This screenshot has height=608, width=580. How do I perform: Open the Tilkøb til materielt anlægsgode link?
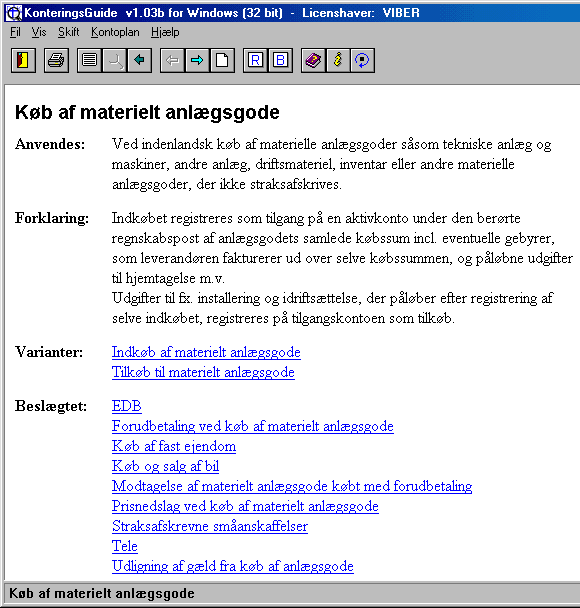point(203,372)
